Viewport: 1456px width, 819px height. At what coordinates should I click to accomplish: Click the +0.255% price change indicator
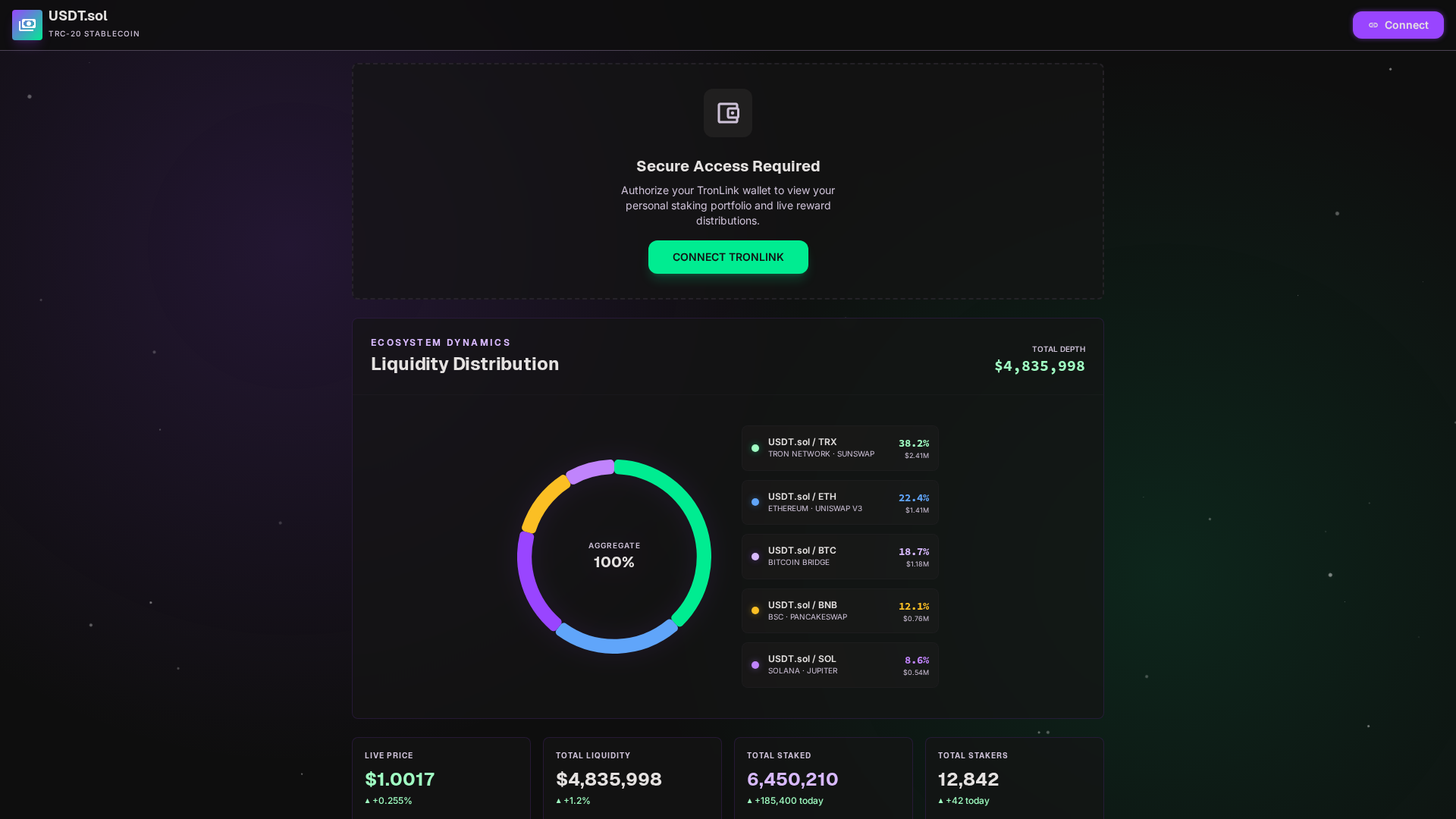coord(388,801)
